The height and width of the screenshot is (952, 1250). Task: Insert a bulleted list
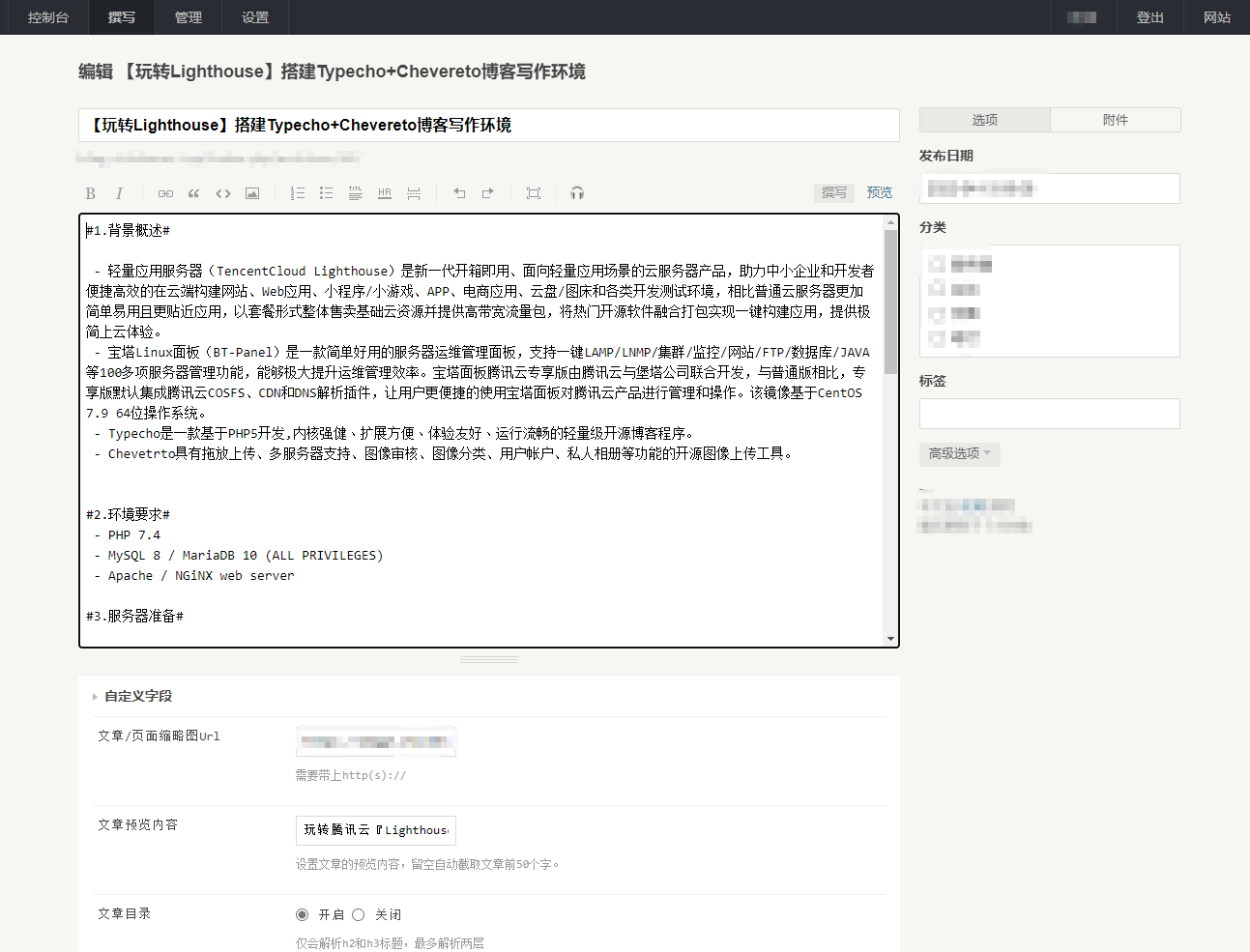[327, 193]
